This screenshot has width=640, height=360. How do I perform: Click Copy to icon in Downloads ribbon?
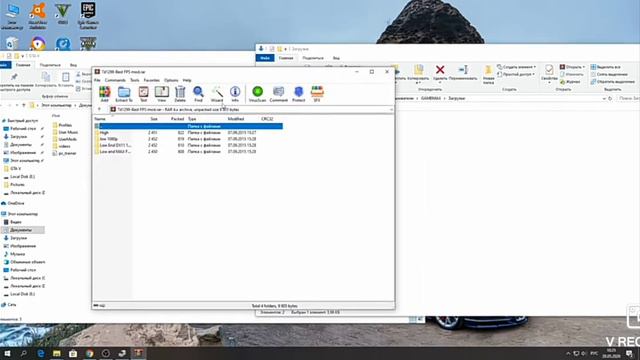(x=418, y=74)
